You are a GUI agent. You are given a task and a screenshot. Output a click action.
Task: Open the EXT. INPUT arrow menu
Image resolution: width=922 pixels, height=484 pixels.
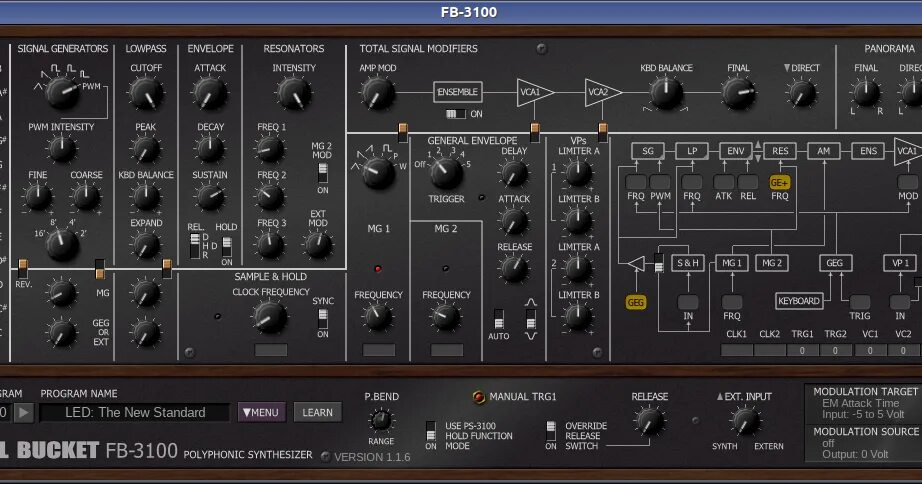[x=744, y=396]
